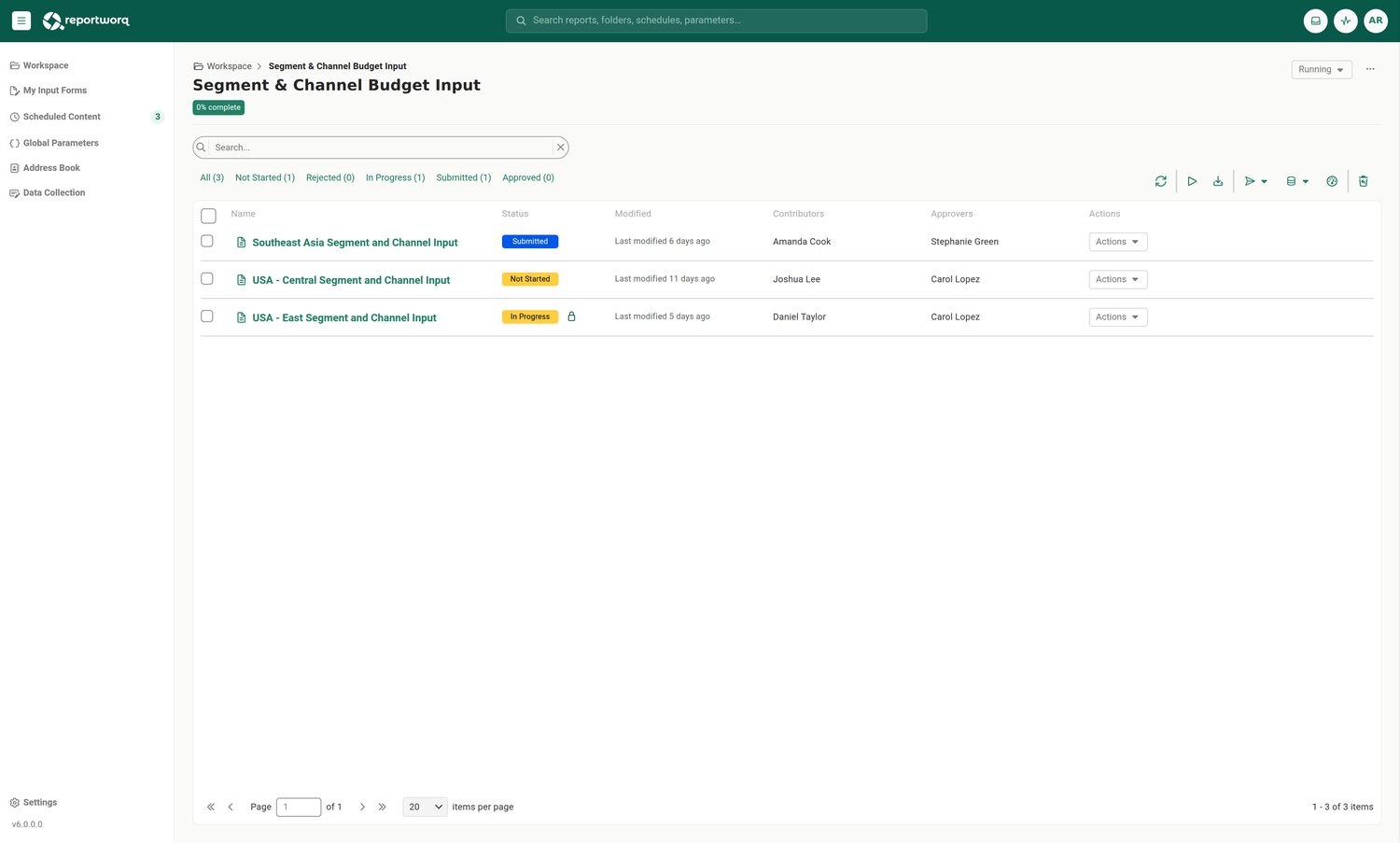The width and height of the screenshot is (1400, 843).
Task: Click the In Progress status badge
Action: [530, 316]
